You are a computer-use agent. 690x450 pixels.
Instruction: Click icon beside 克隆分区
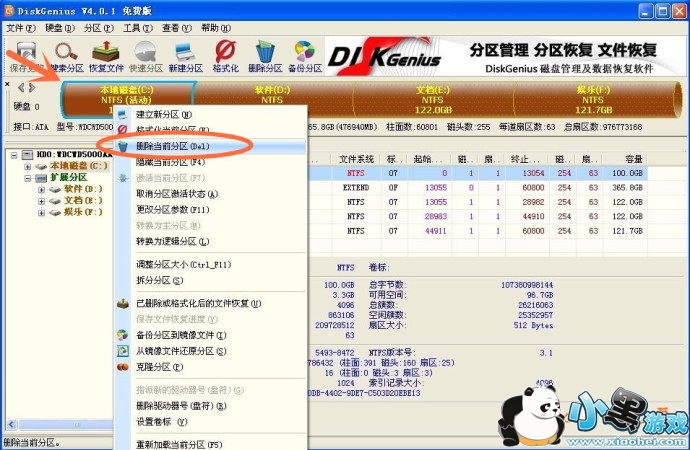(x=123, y=367)
